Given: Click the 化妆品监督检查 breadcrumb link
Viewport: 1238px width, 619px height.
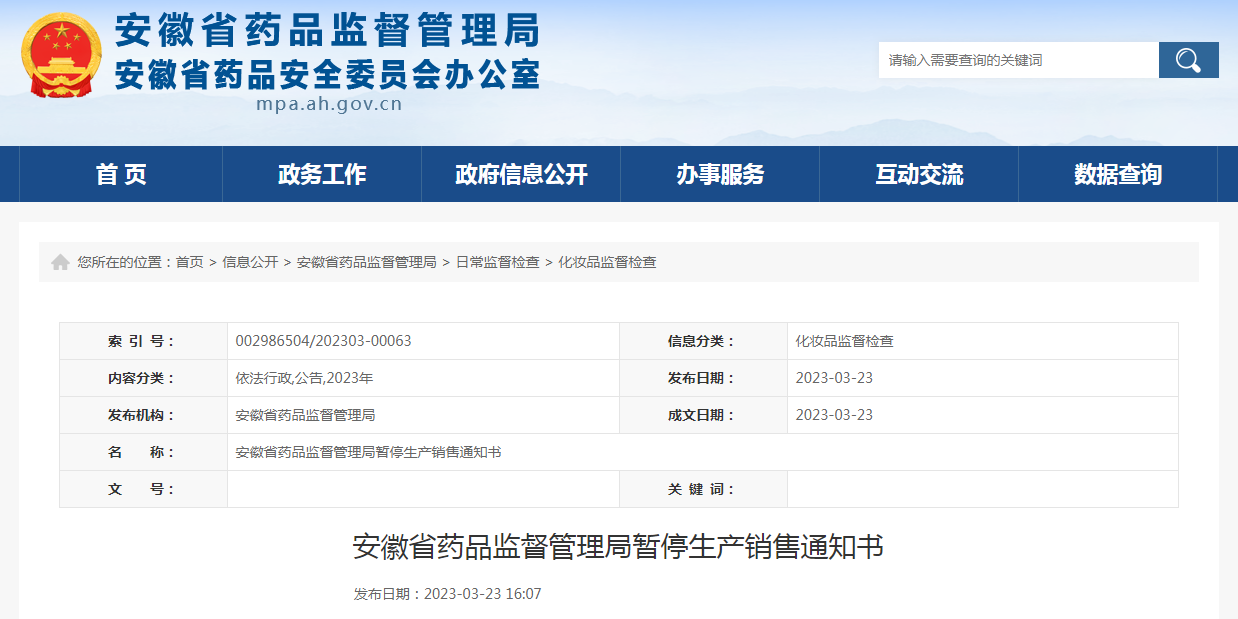Looking at the screenshot, I should pos(608,262).
